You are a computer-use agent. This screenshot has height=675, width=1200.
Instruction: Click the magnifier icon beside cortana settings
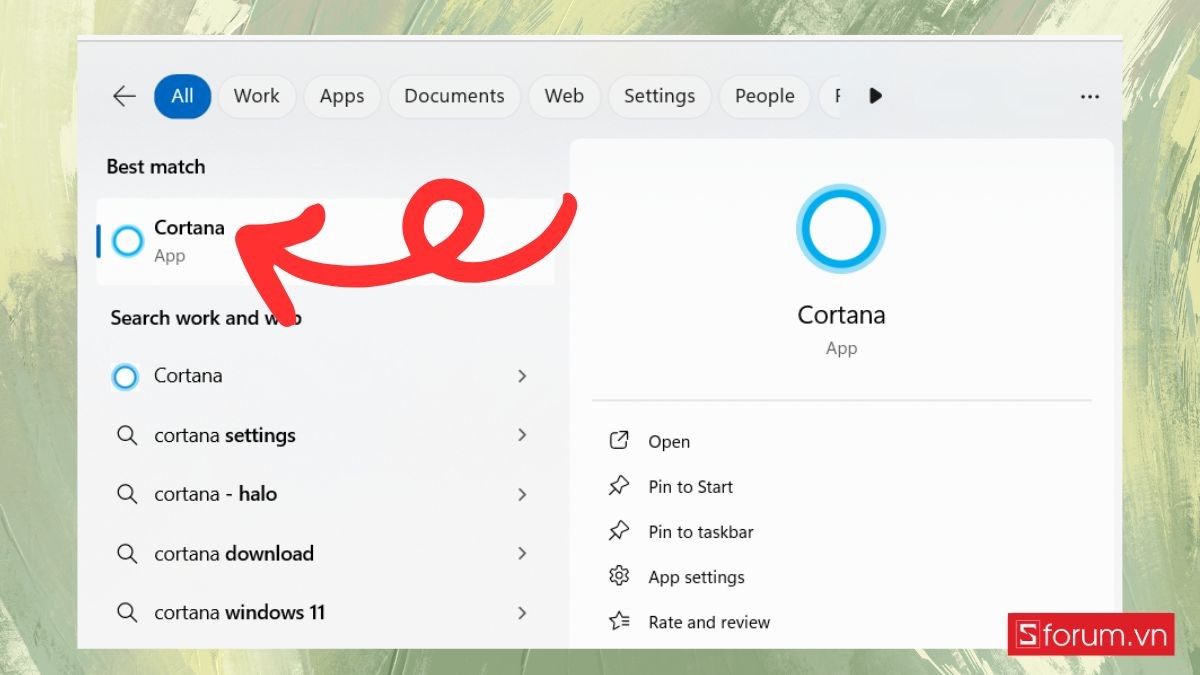[127, 435]
